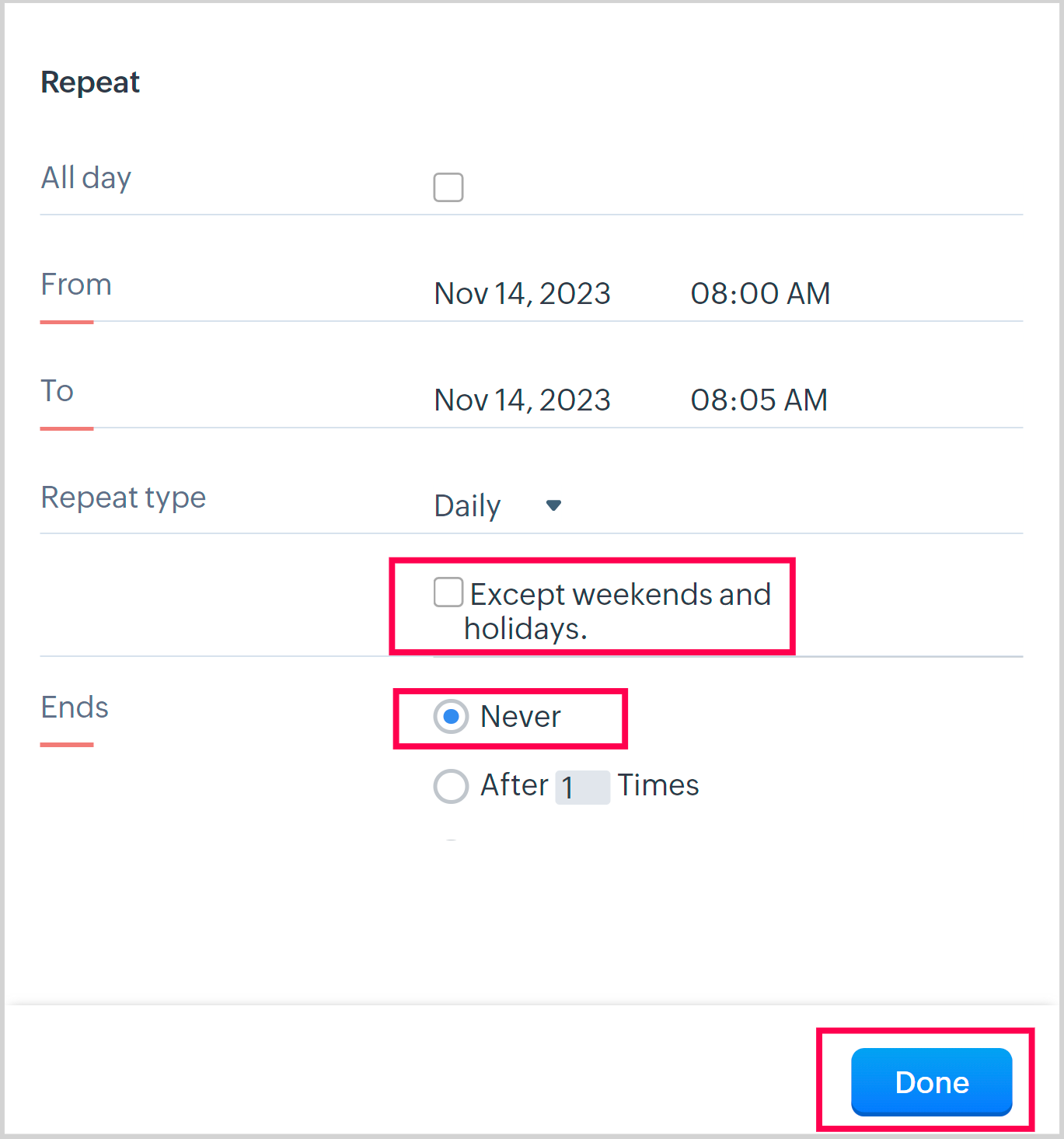Screen dimensions: 1064x1139
Task: Change the To time 08:05 AM
Action: point(759,400)
